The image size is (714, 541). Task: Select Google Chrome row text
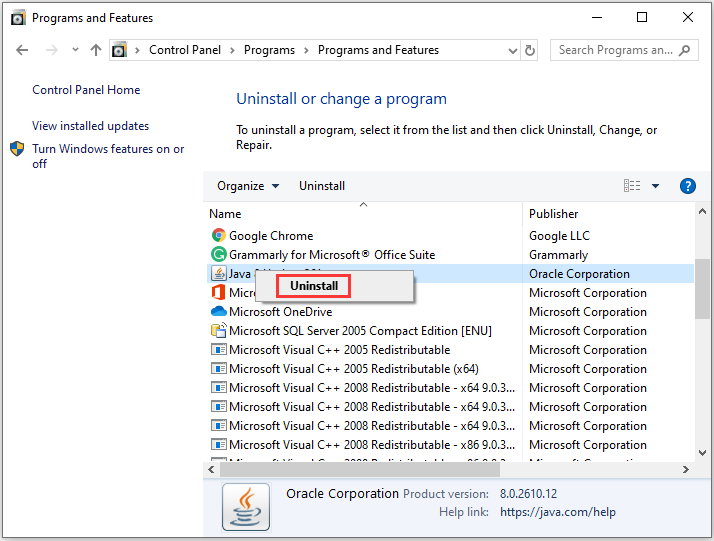(271, 236)
